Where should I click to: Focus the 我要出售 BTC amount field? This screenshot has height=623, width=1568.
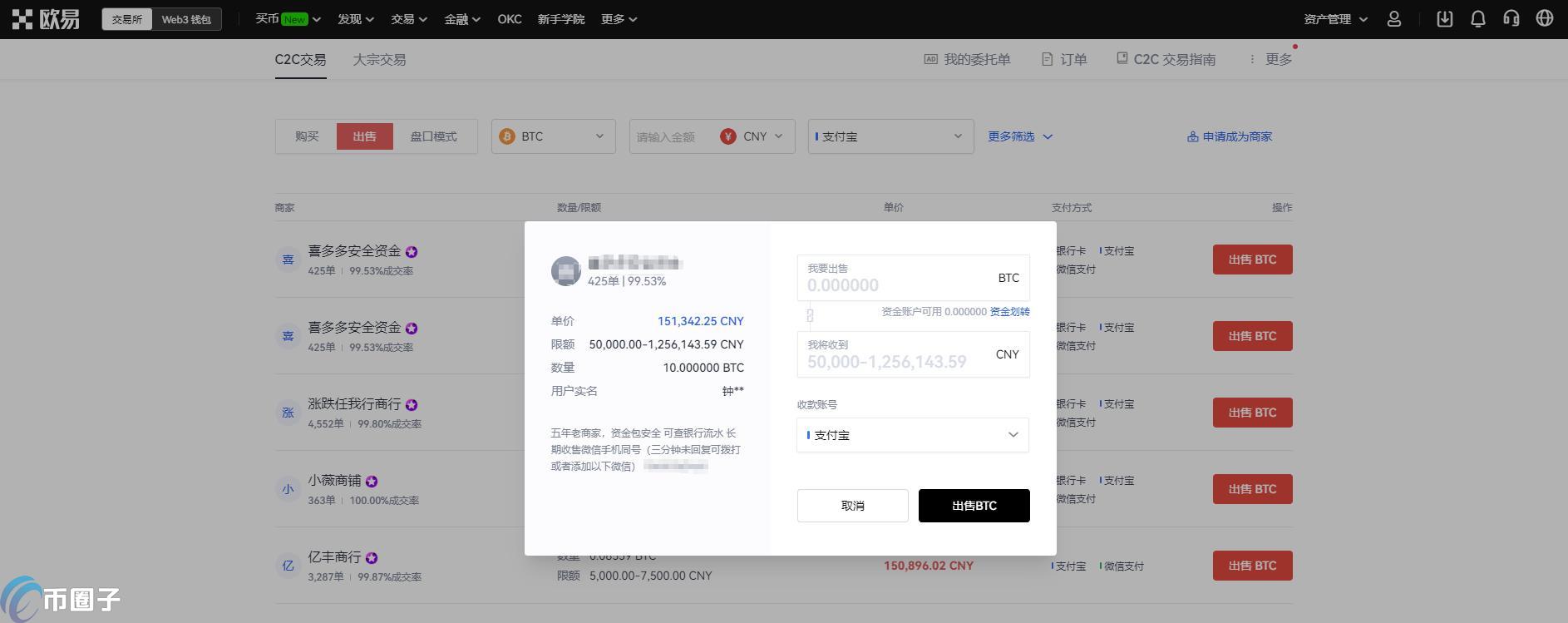[913, 278]
